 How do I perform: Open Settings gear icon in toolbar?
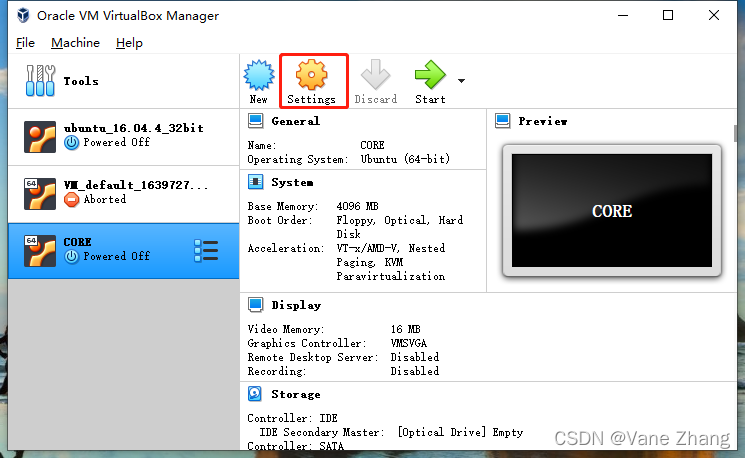(x=311, y=75)
